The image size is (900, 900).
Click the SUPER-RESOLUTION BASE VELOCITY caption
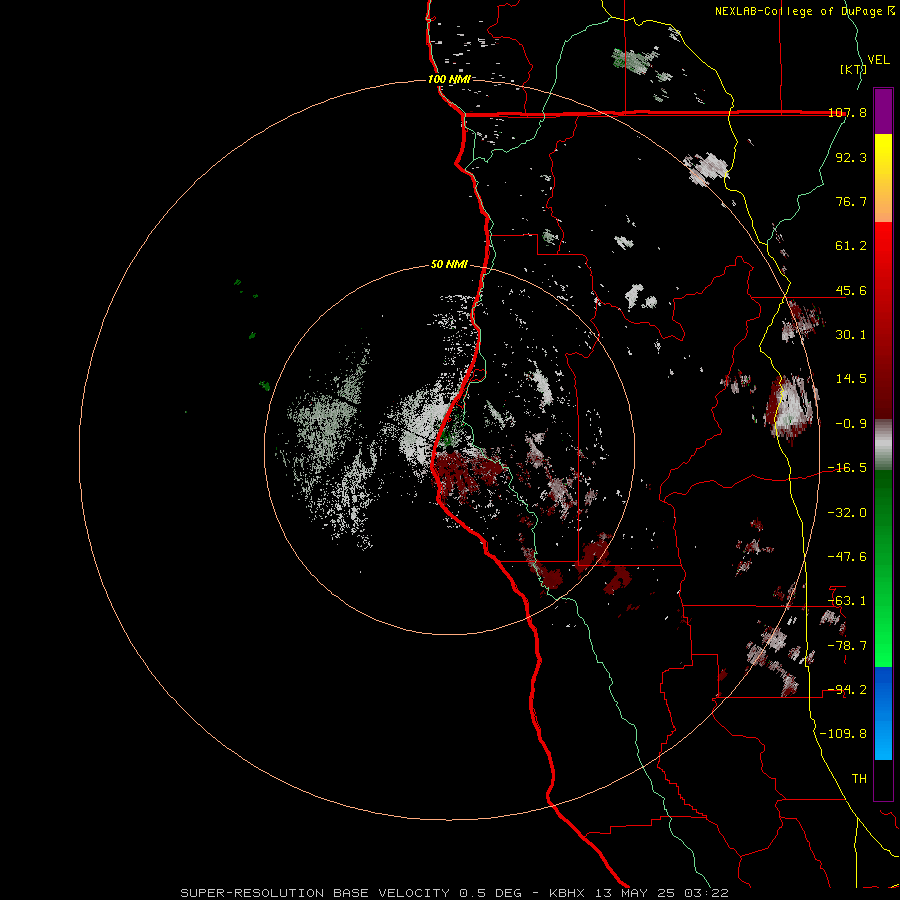point(315,893)
